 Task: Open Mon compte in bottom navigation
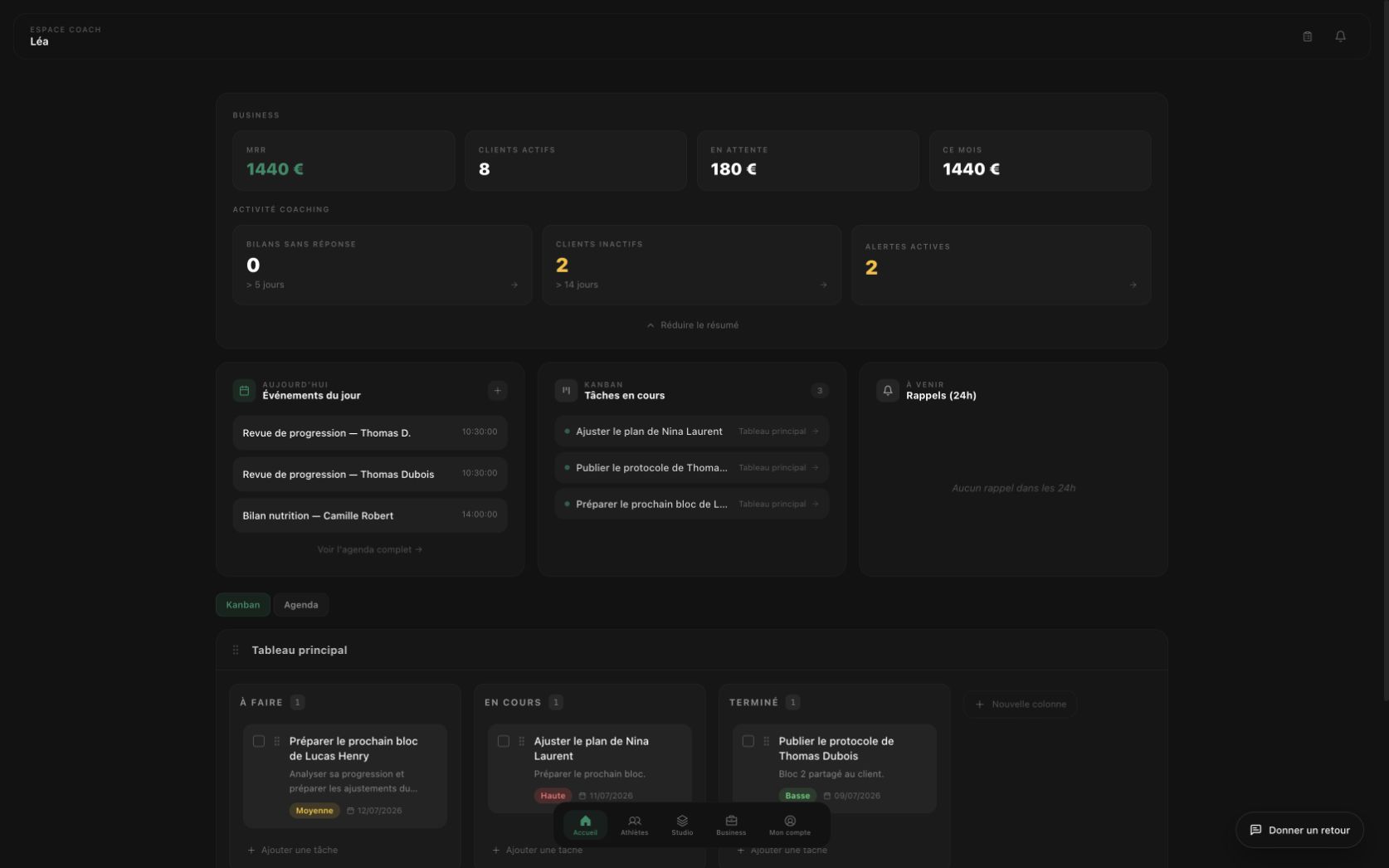789,826
